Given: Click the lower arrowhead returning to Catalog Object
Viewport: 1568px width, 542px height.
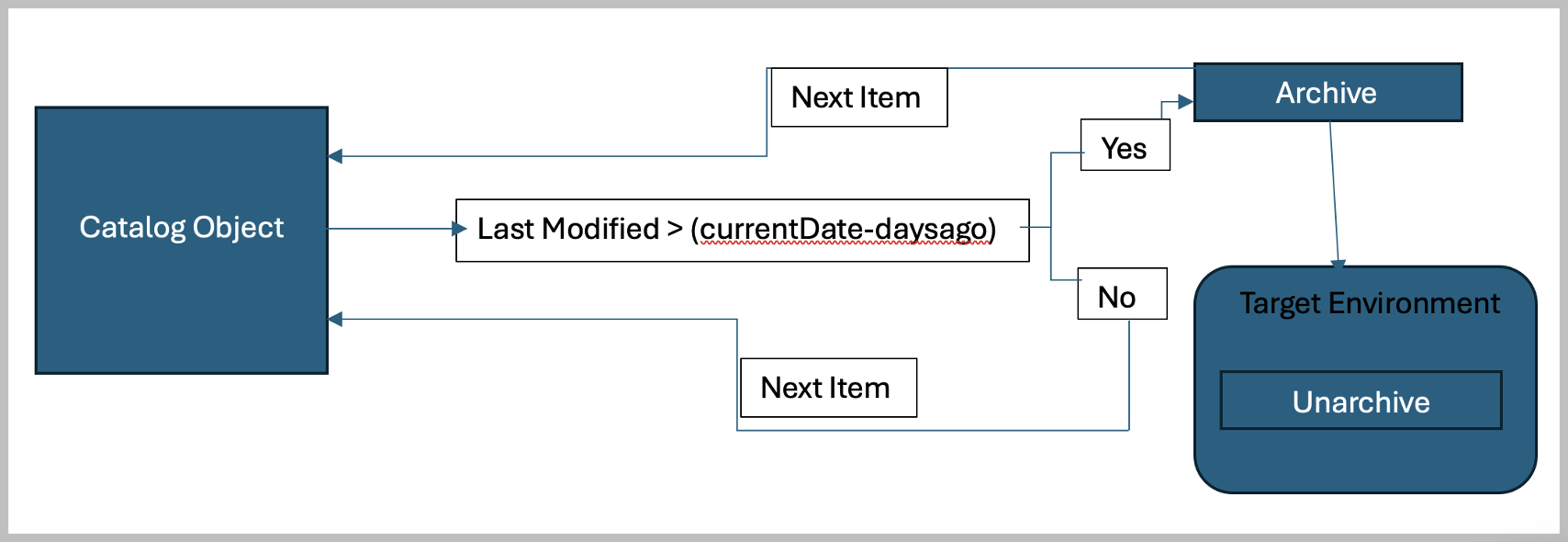Looking at the screenshot, I should tap(336, 319).
